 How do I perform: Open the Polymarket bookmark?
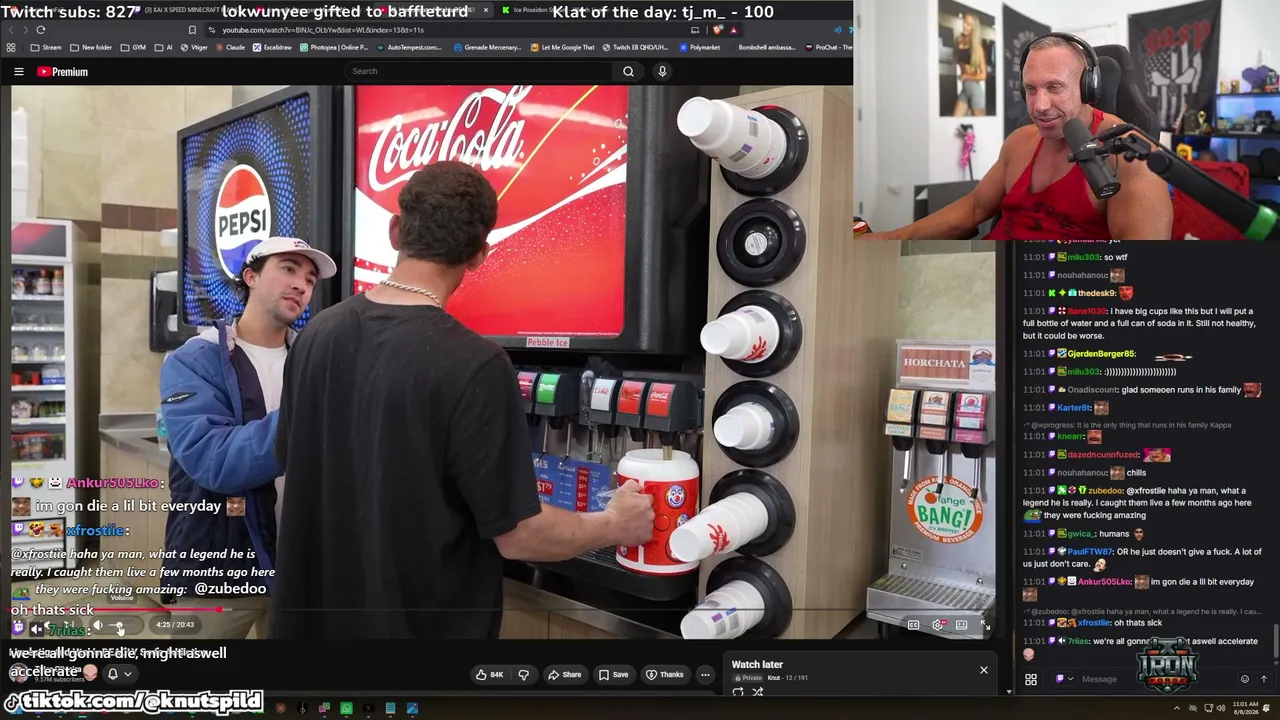click(699, 47)
